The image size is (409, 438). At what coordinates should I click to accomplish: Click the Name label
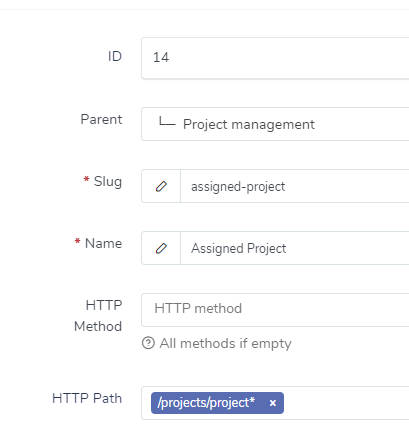click(x=103, y=243)
